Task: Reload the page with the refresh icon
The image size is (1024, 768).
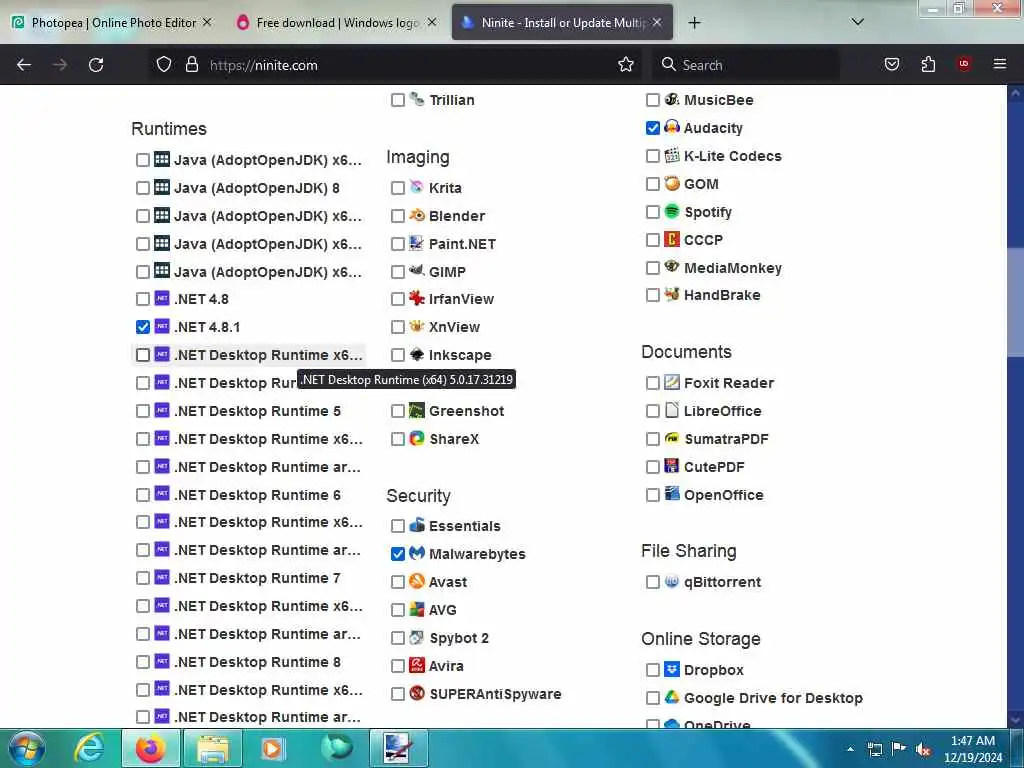Action: pyautogui.click(x=96, y=65)
